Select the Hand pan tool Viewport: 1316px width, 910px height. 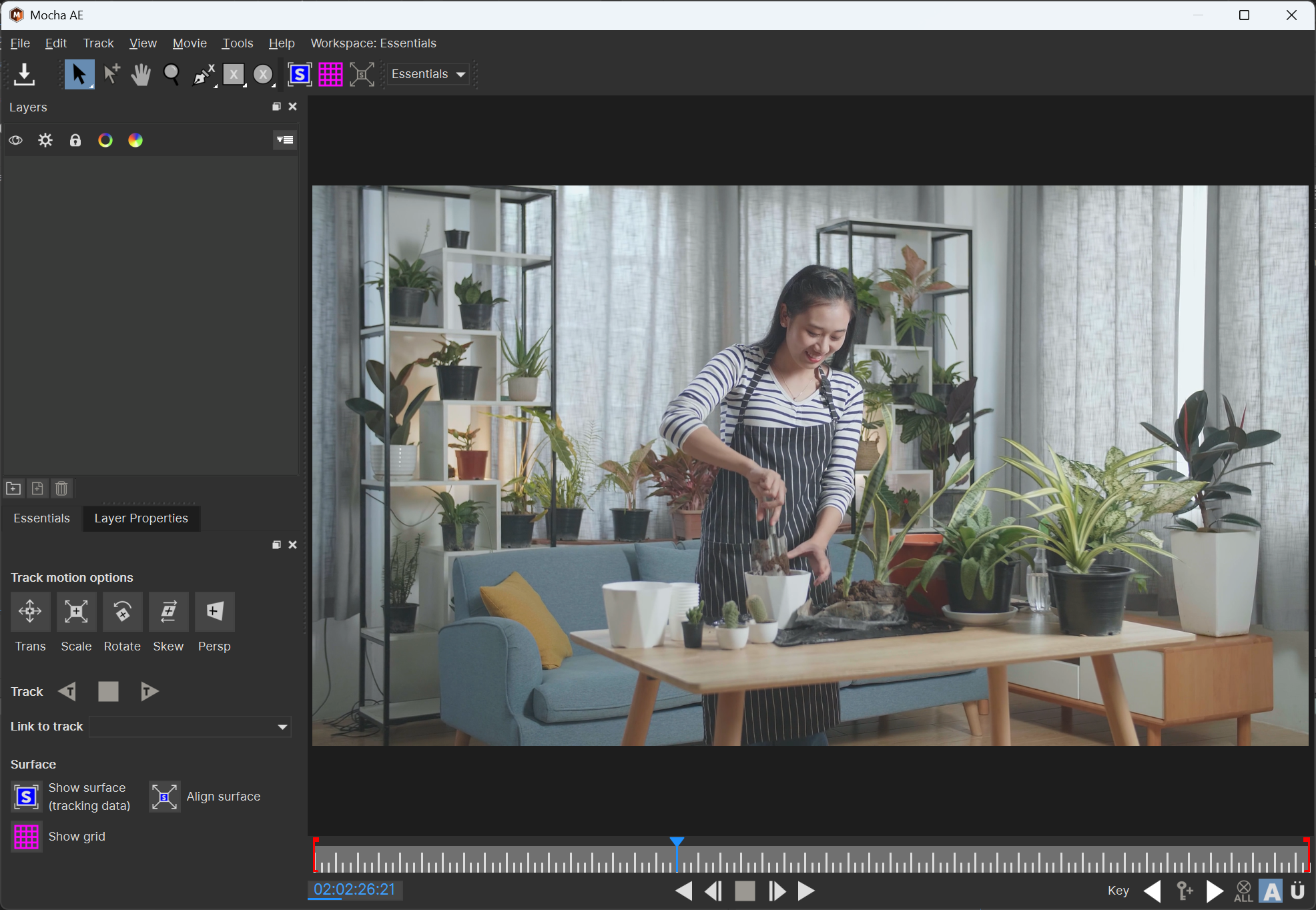coord(140,74)
